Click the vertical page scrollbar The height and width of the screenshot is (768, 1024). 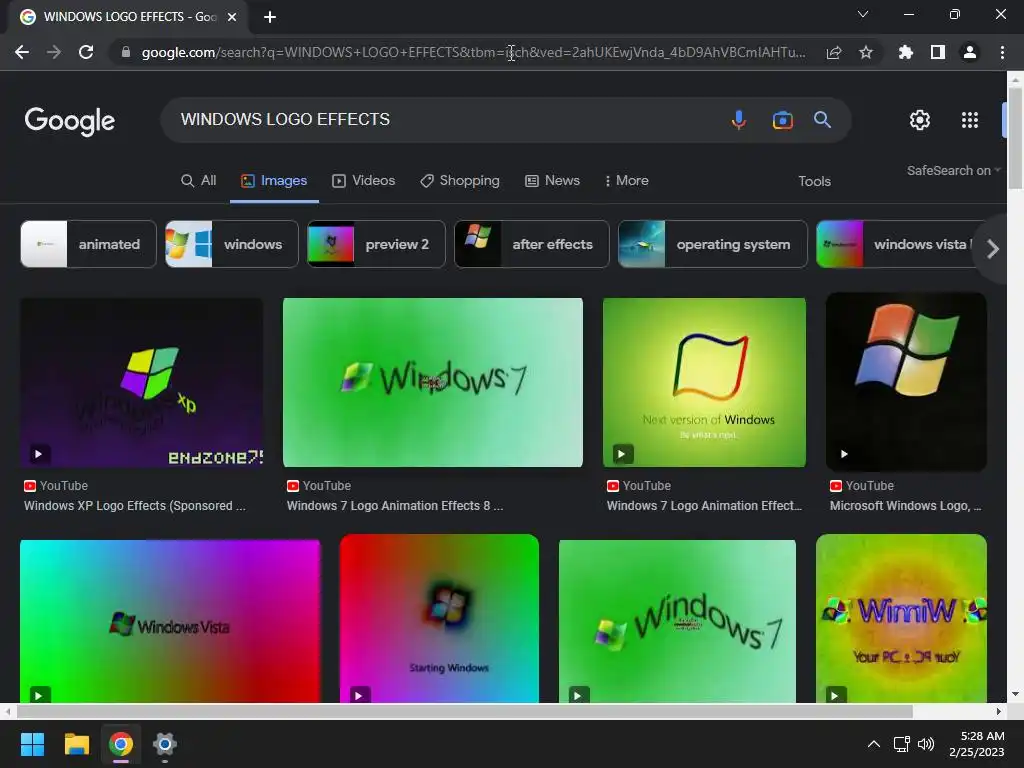pyautogui.click(x=1015, y=137)
